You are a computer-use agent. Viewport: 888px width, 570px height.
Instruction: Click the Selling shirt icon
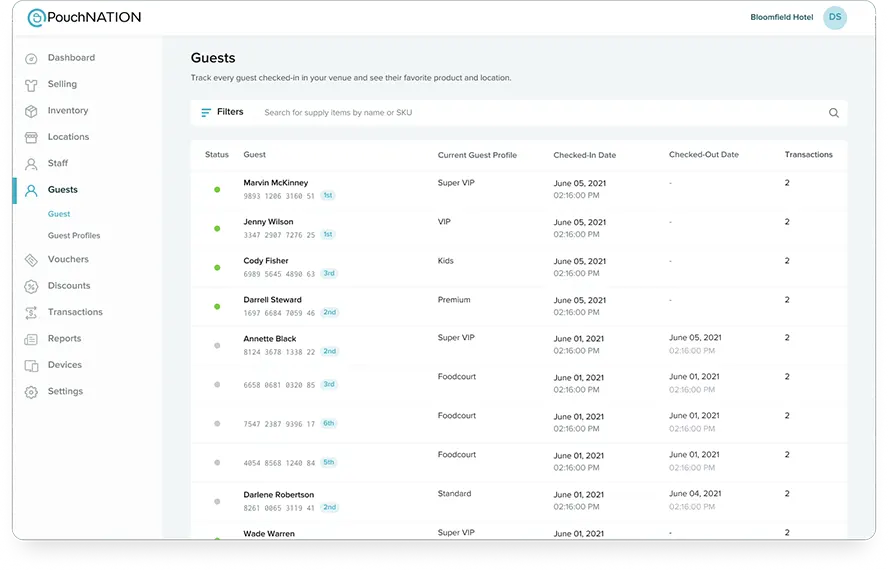point(31,85)
